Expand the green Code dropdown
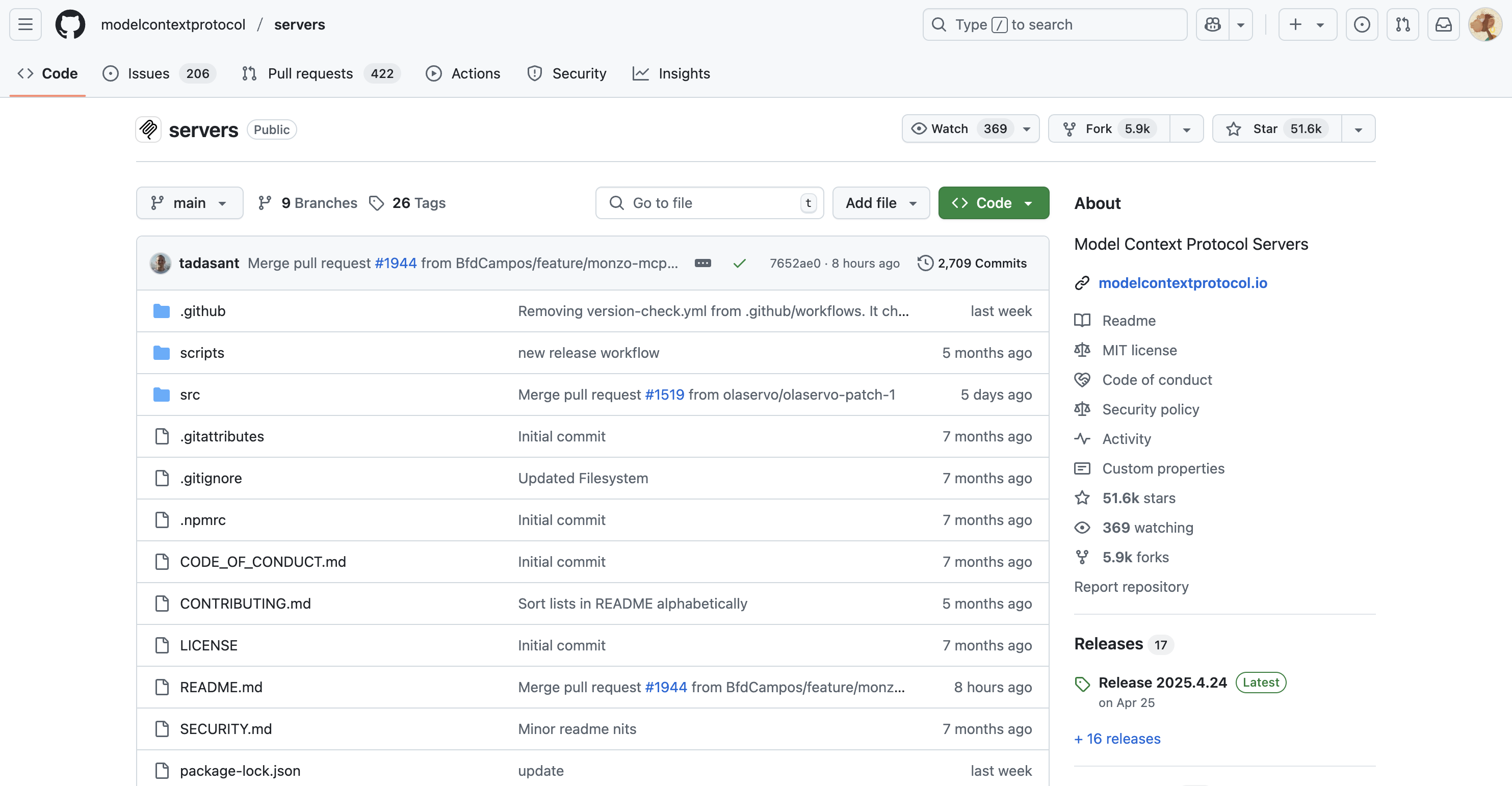 tap(993, 202)
